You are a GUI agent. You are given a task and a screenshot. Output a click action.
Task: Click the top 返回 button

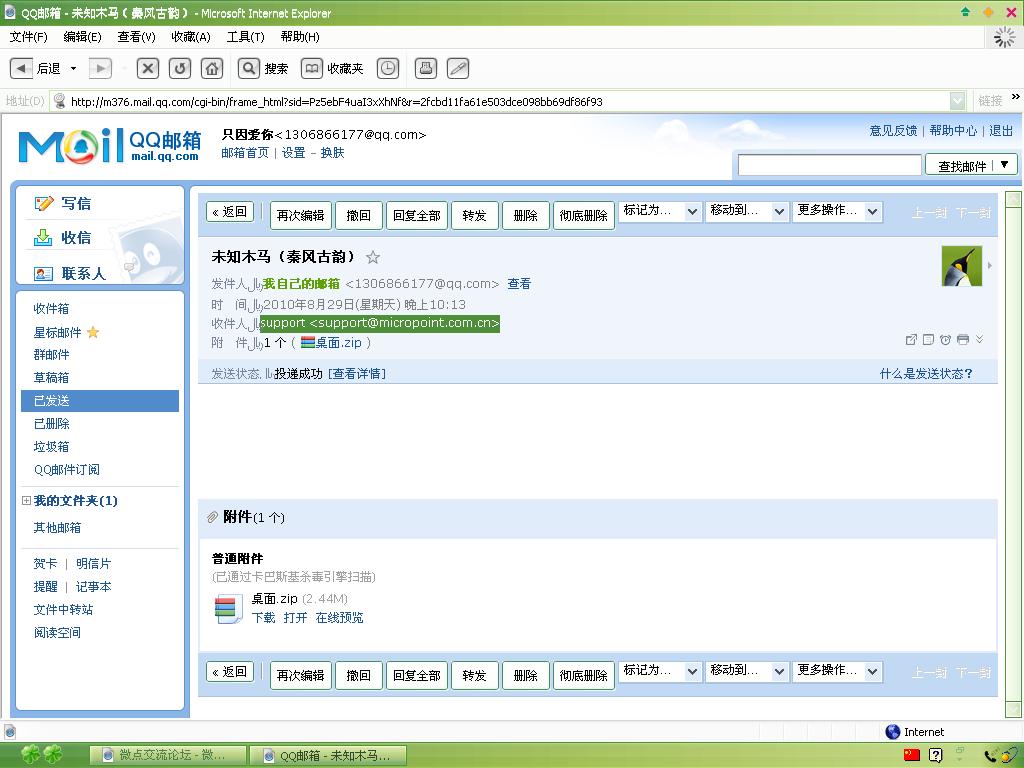tap(230, 212)
